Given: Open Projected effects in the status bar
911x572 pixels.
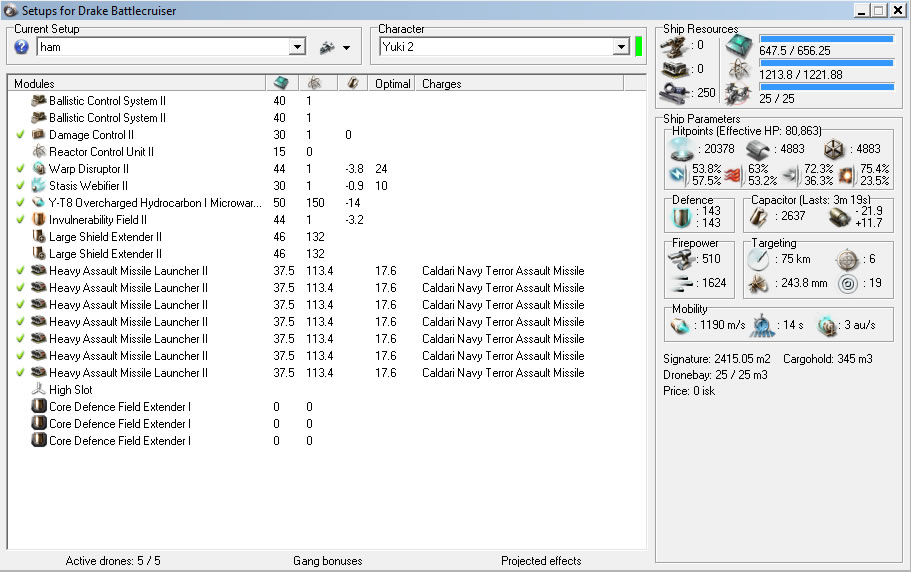Looking at the screenshot, I should (540, 561).
